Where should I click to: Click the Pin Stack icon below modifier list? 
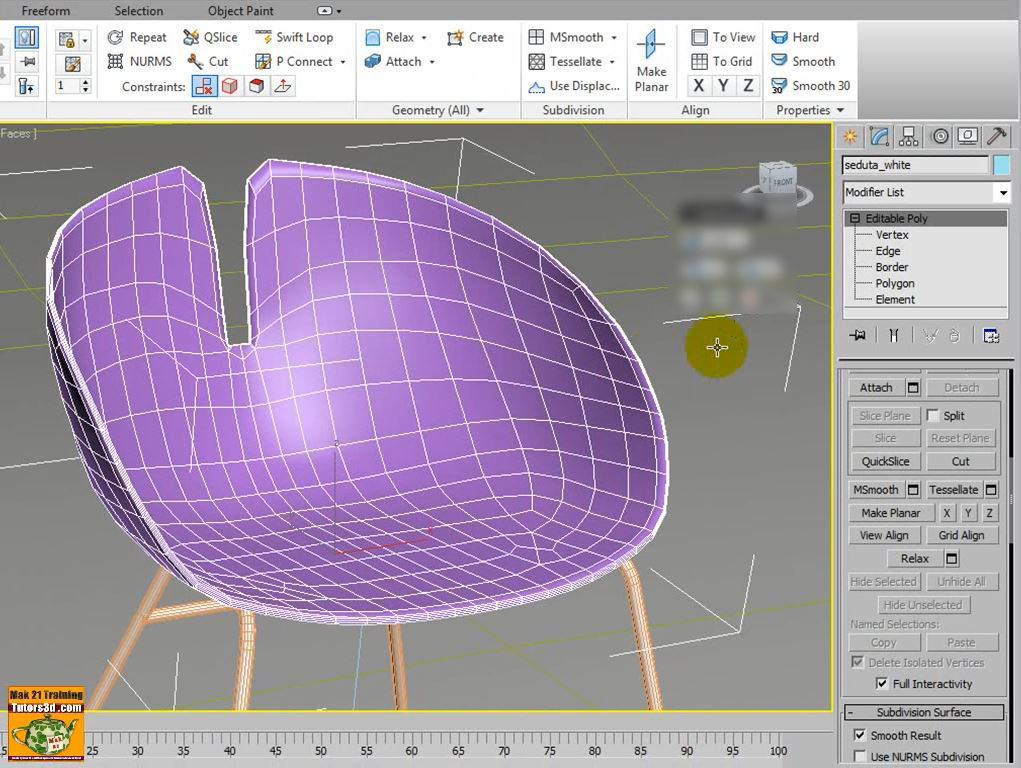pyautogui.click(x=857, y=335)
